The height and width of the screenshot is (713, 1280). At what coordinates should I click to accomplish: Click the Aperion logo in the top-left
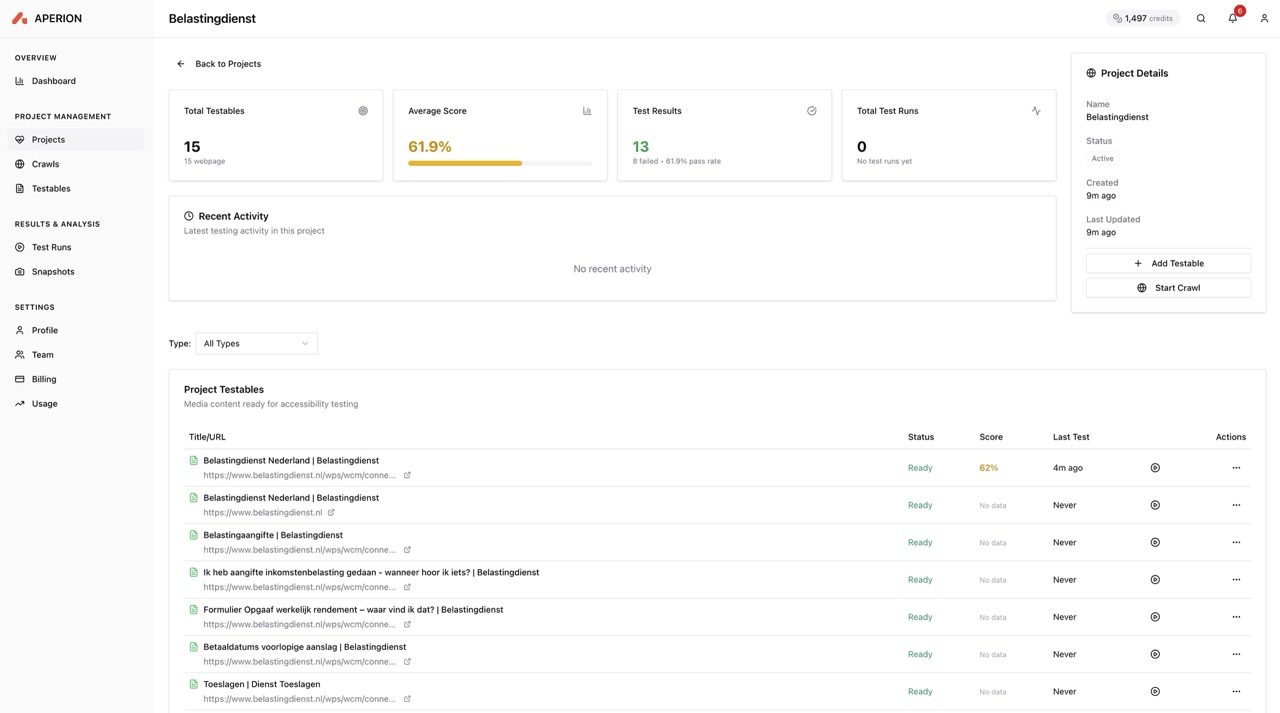pyautogui.click(x=42, y=17)
